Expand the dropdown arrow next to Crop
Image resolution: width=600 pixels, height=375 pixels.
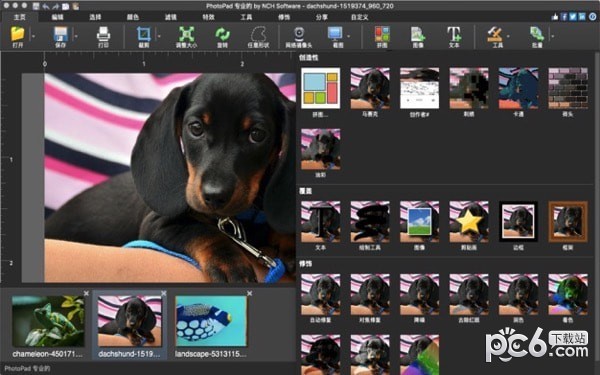pos(159,36)
